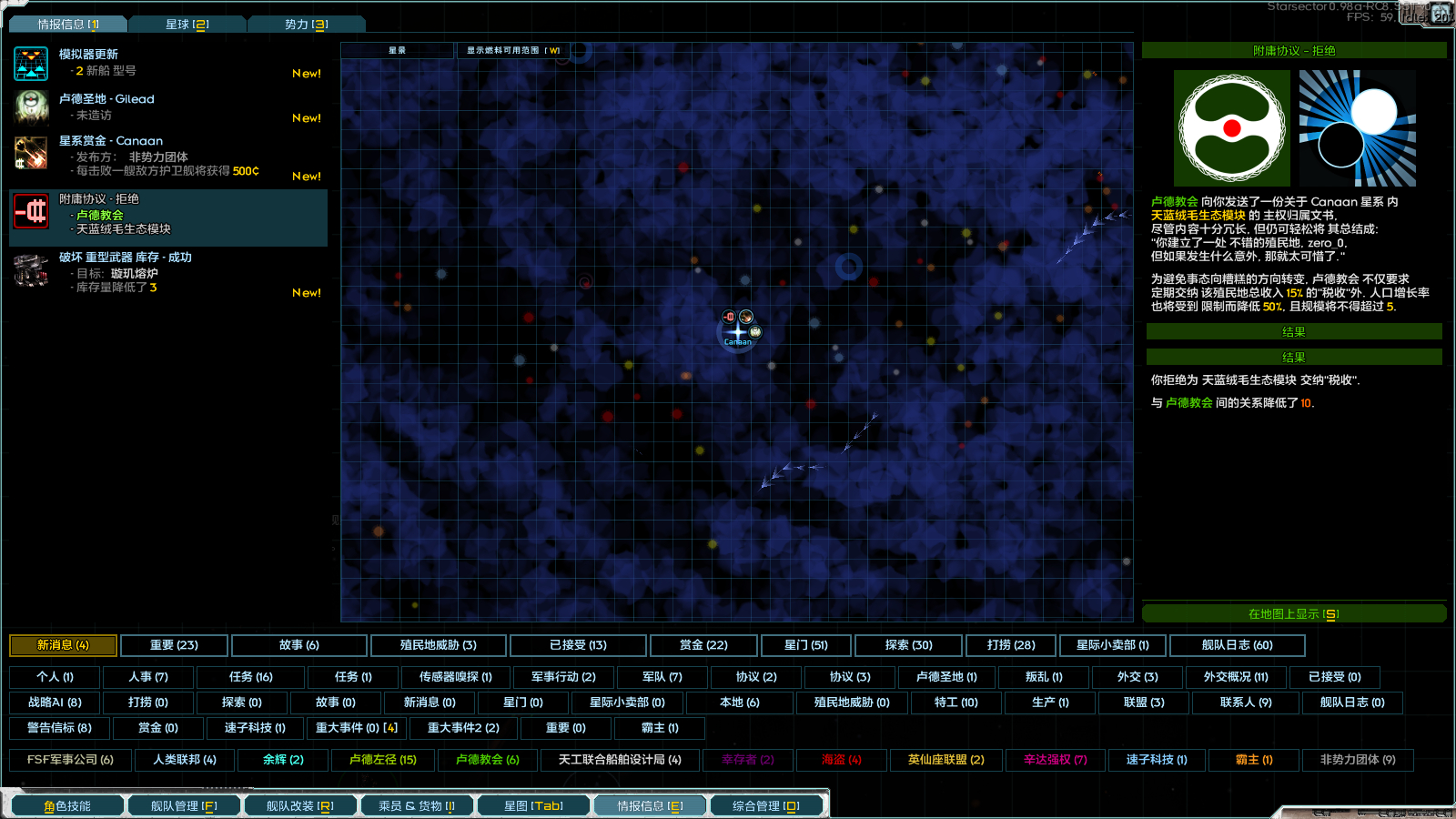1456x819 pixels.
Task: Select the 卢德圣地 (1) tag
Action: click(x=946, y=677)
